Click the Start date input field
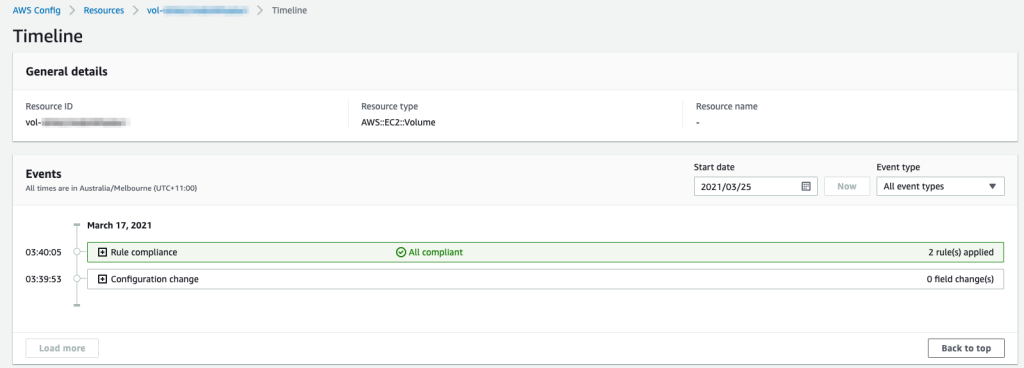Viewport: 1024px width, 368px height. click(x=756, y=186)
